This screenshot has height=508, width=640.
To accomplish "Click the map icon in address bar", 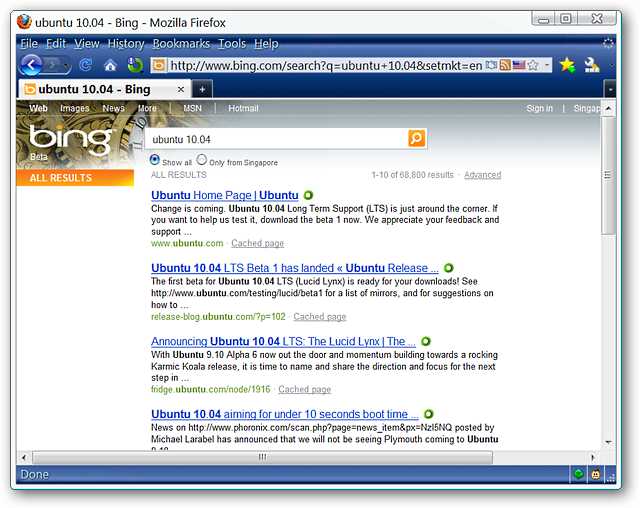I will (x=491, y=65).
